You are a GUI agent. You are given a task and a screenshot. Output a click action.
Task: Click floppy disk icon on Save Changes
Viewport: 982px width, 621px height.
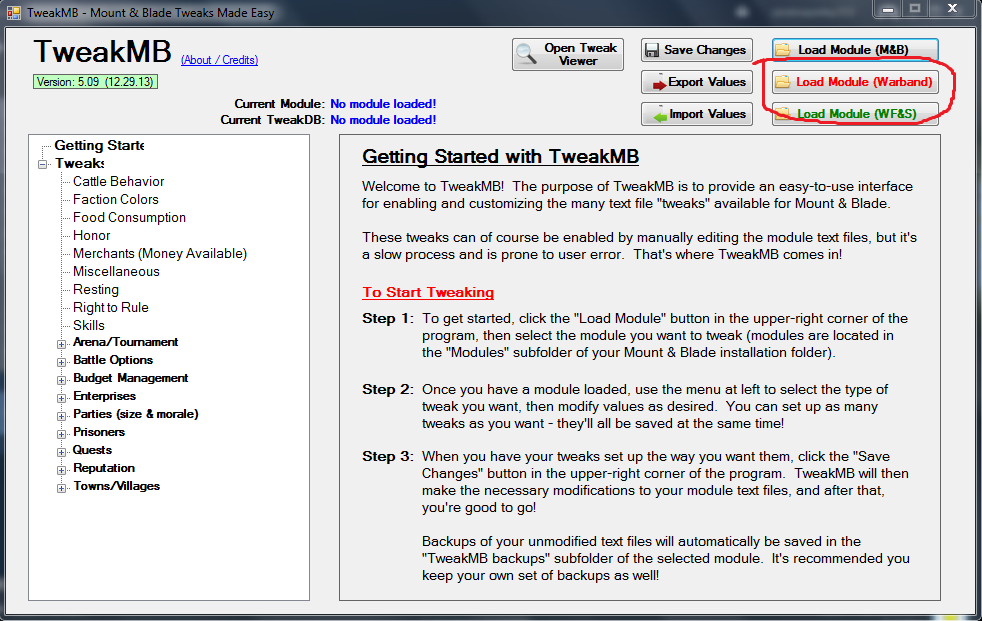(x=652, y=50)
